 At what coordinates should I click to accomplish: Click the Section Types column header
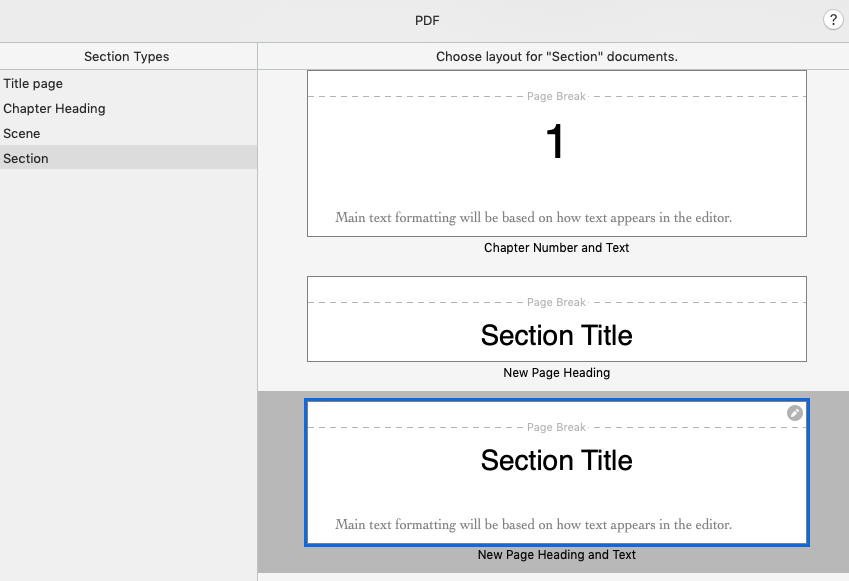pos(127,56)
